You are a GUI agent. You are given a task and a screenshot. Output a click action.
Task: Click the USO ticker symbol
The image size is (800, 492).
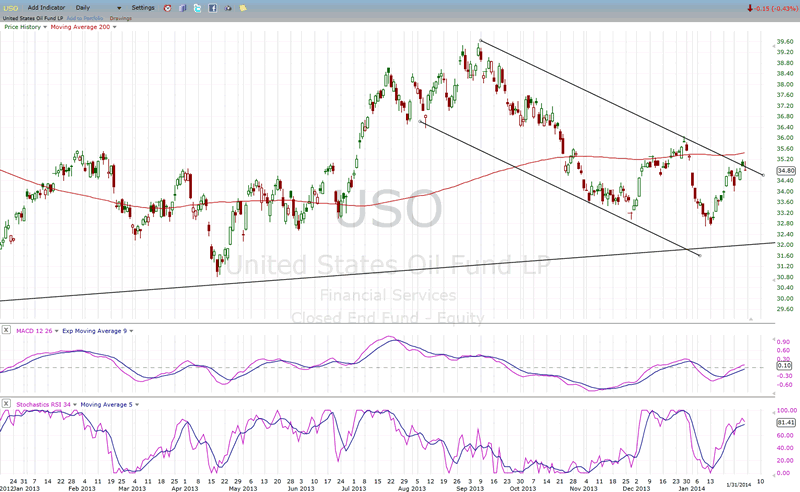(x=11, y=8)
